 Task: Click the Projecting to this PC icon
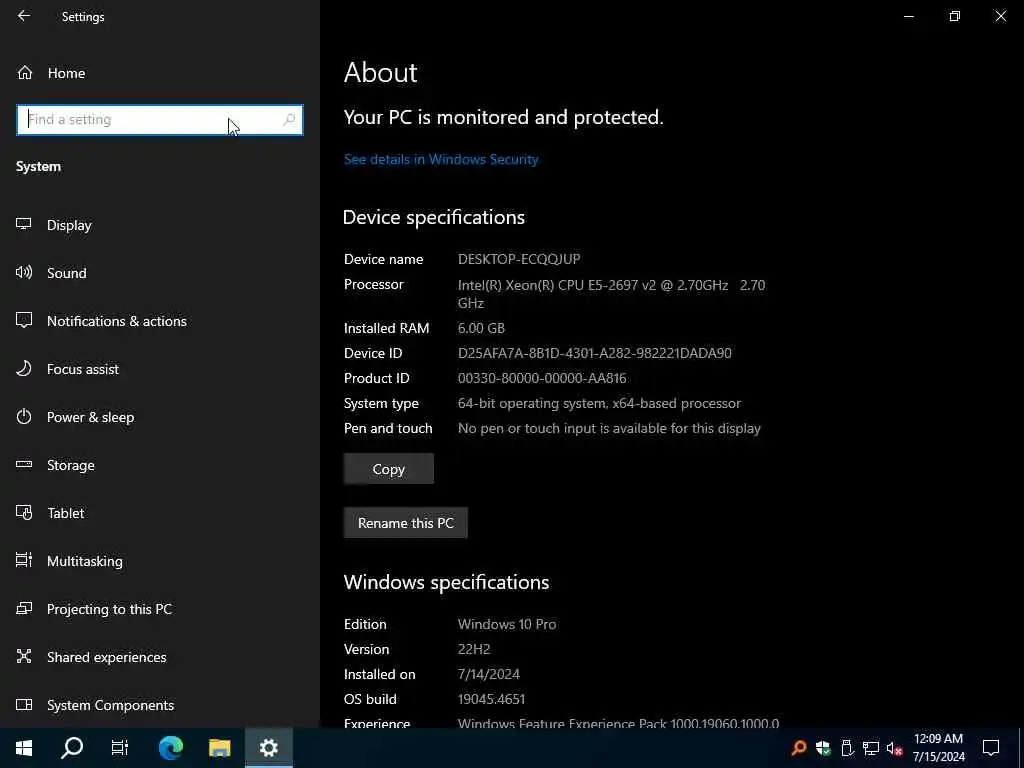pyautogui.click(x=24, y=609)
